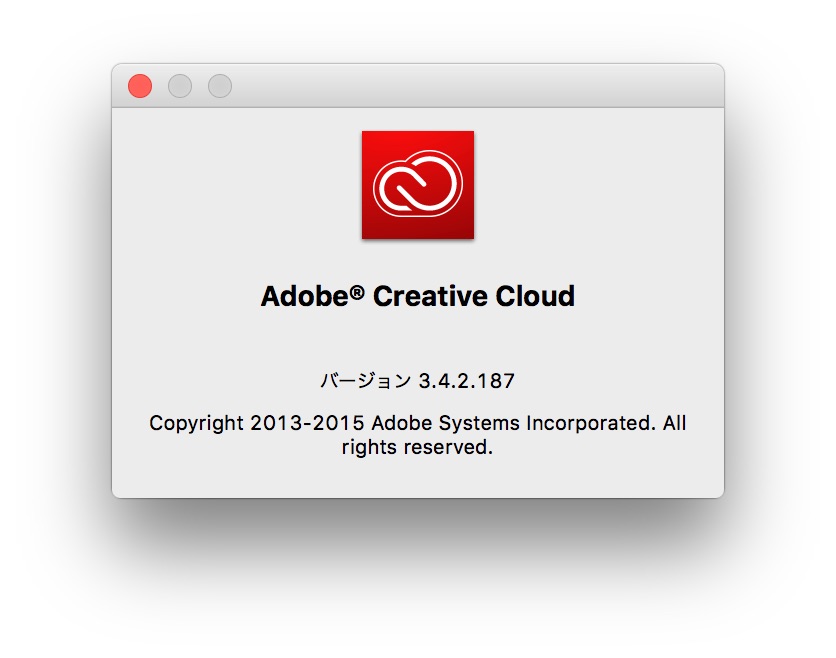
Task: Click the version number 3.4.2.187
Action: 467,381
